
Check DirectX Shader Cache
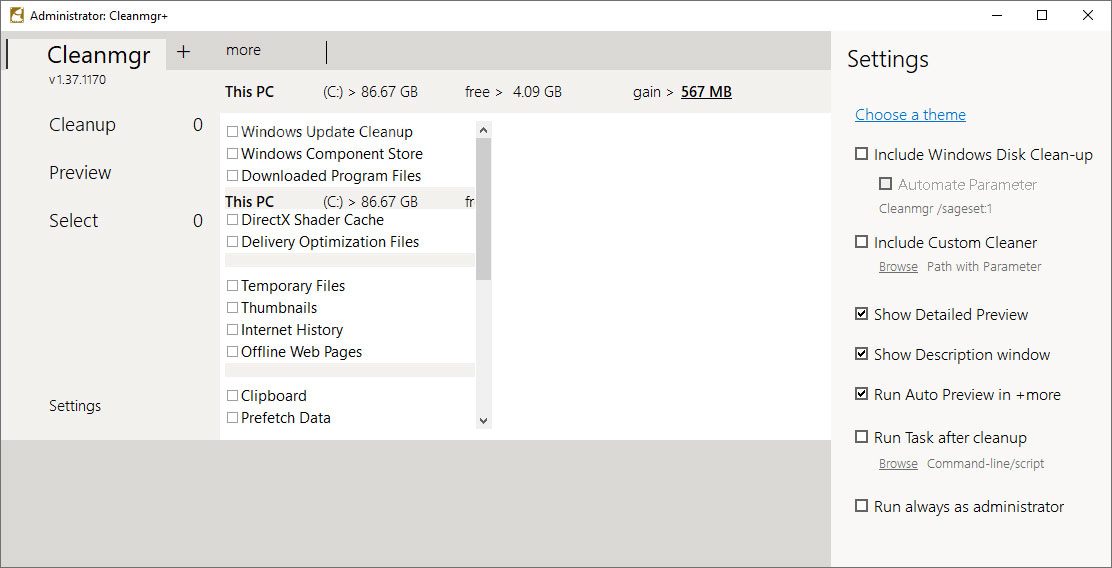coord(232,220)
